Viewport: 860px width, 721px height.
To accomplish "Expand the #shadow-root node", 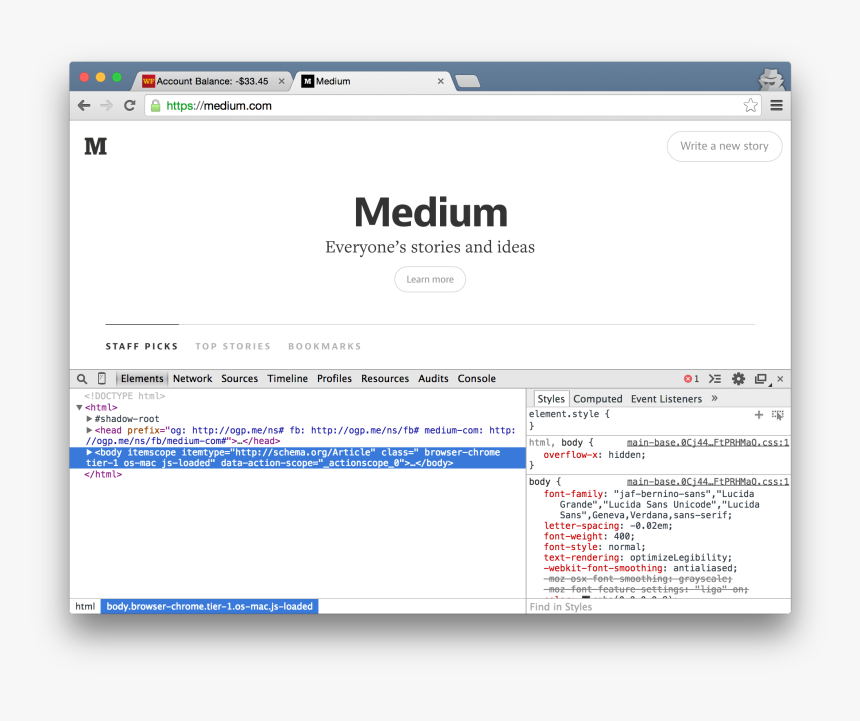I will coord(89,418).
